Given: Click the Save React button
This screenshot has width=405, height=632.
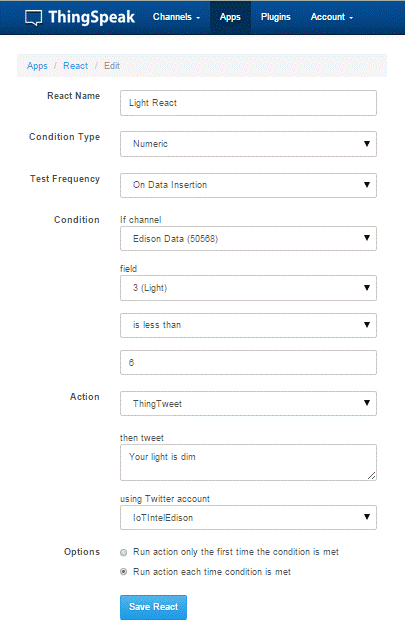Looking at the screenshot, I should [153, 607].
